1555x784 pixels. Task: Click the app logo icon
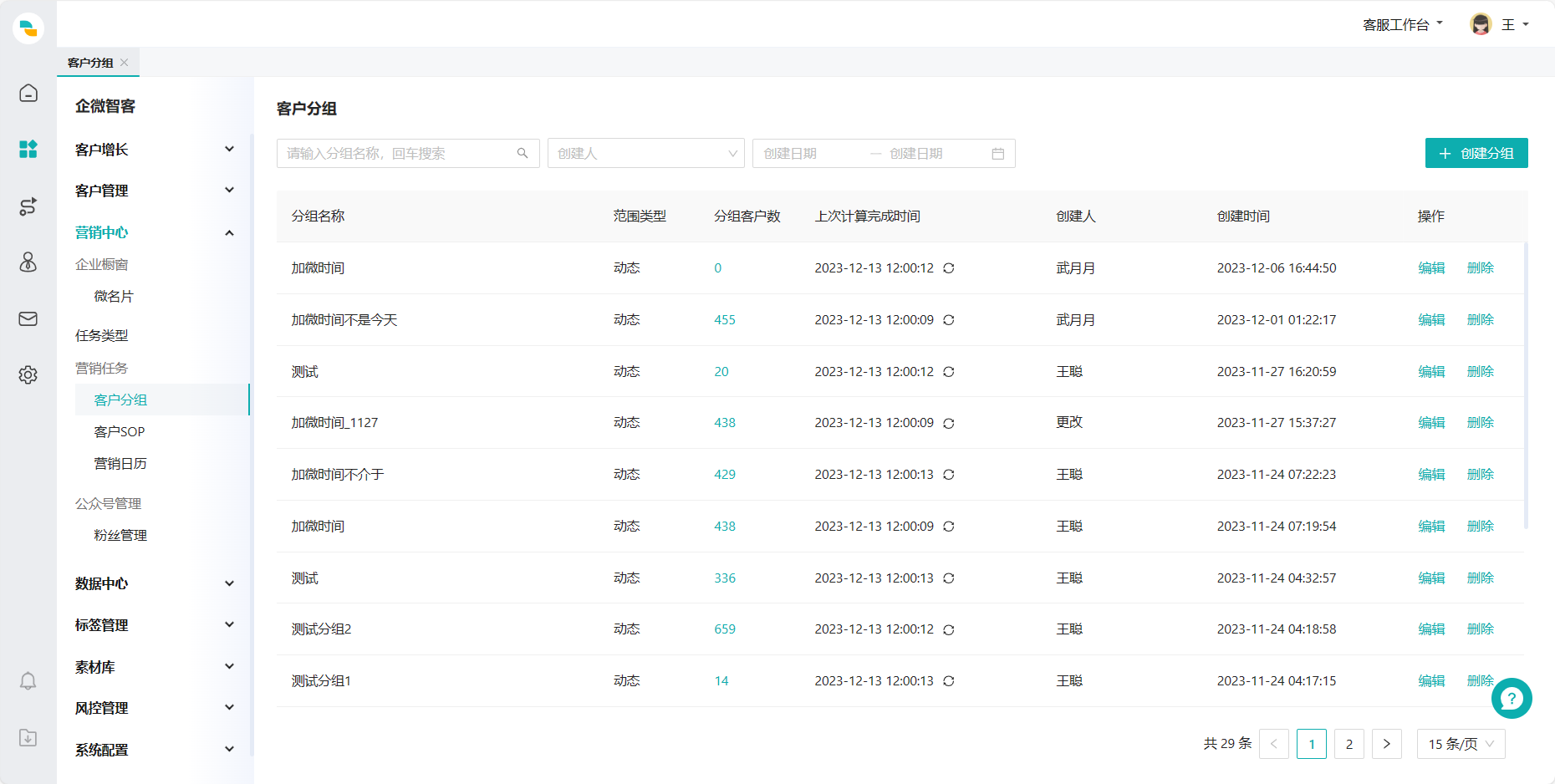coord(28,28)
